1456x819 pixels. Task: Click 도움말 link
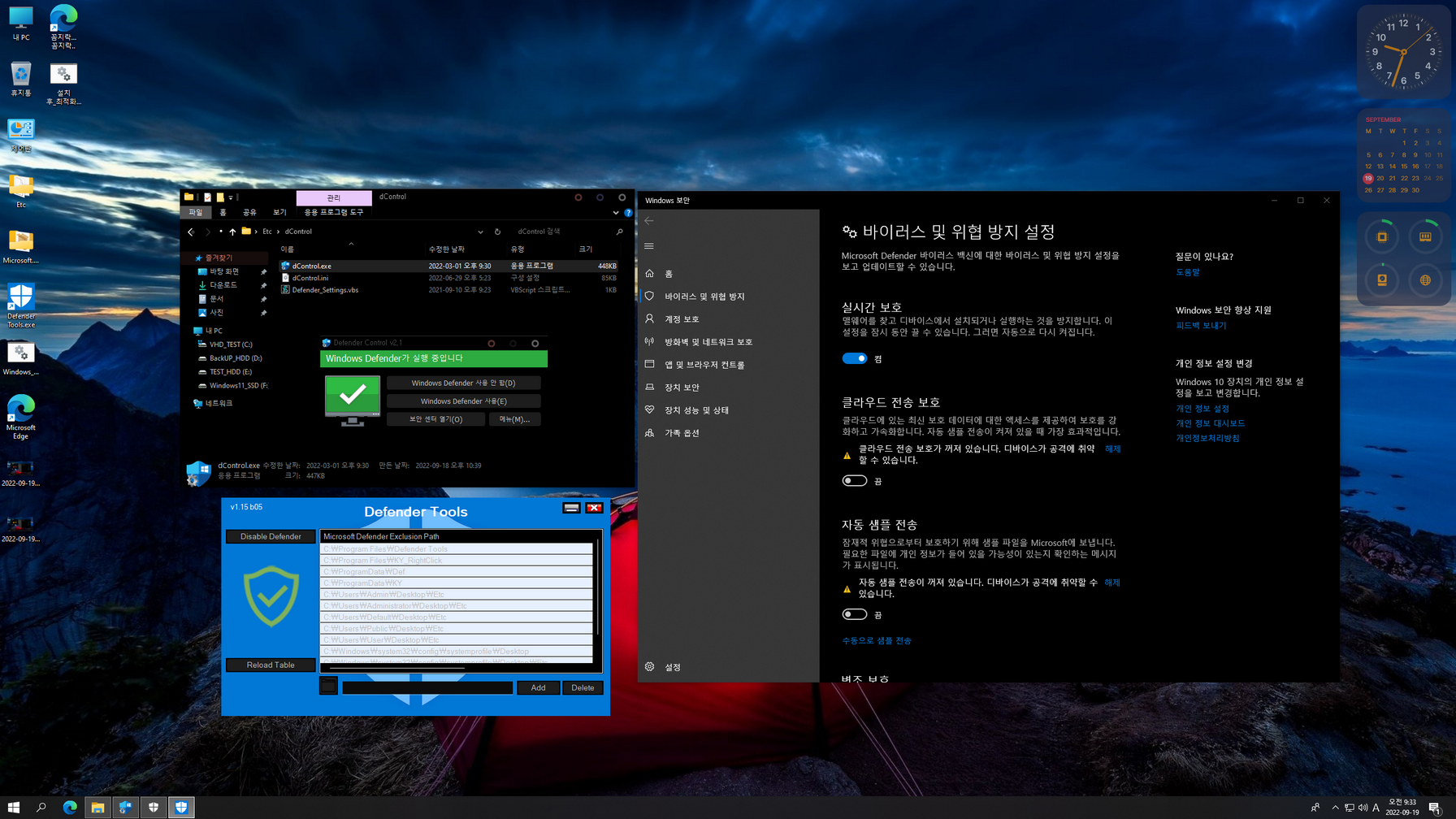click(x=1187, y=272)
